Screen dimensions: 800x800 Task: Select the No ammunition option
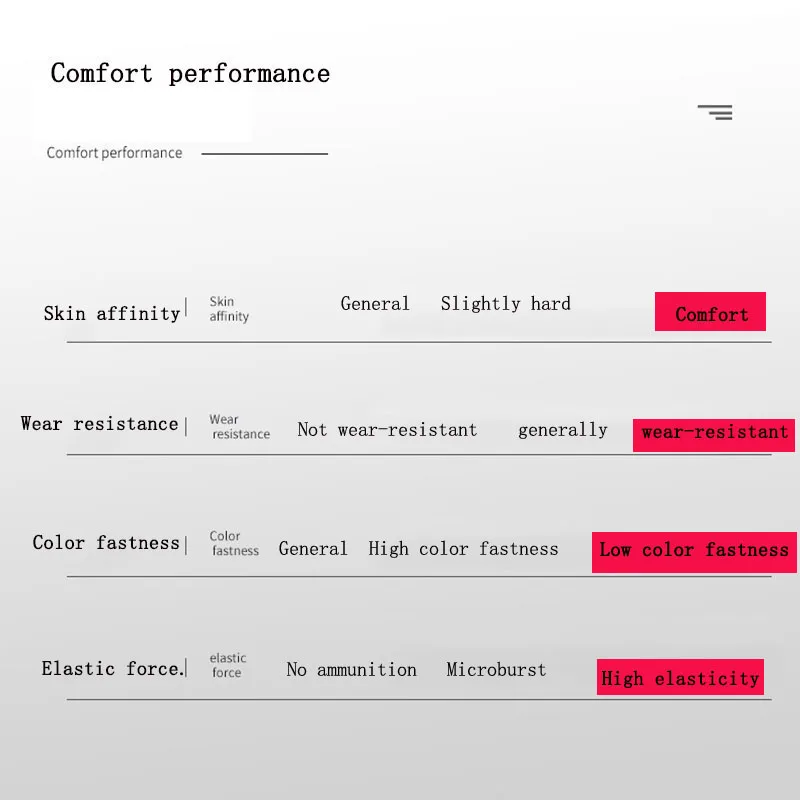point(352,669)
